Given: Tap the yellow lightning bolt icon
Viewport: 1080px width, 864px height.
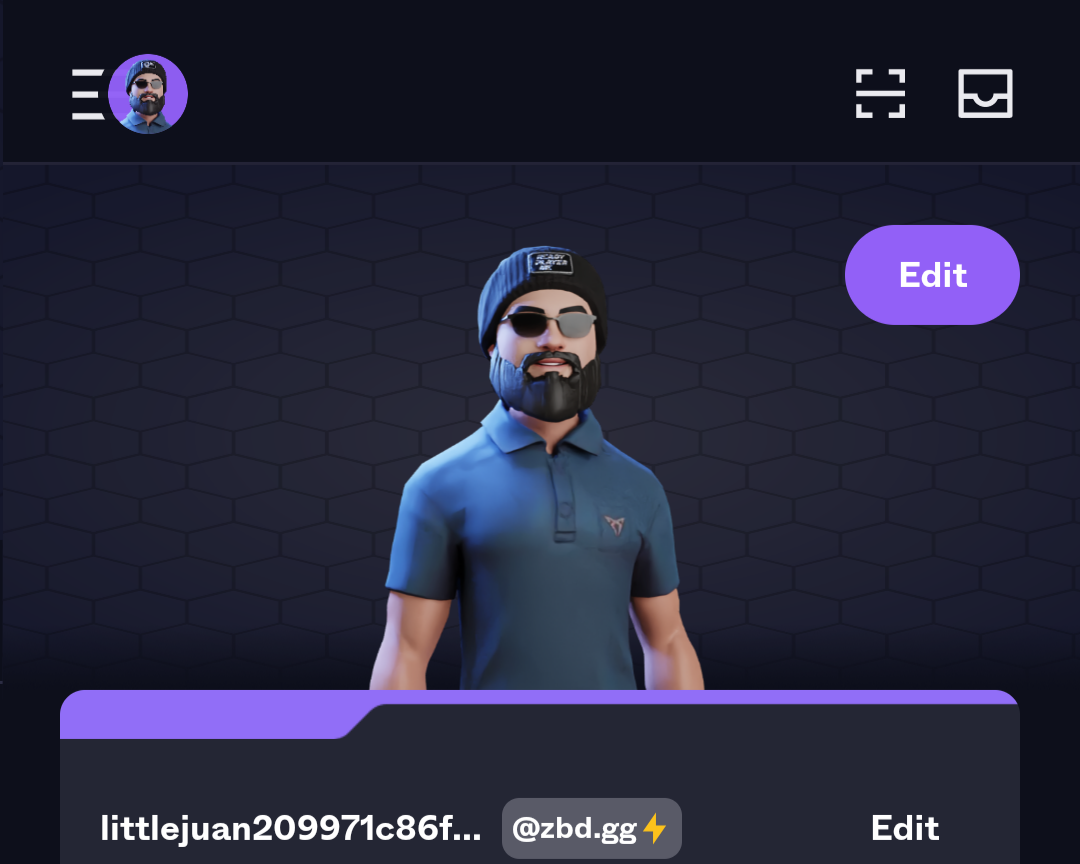Looking at the screenshot, I should (x=654, y=828).
